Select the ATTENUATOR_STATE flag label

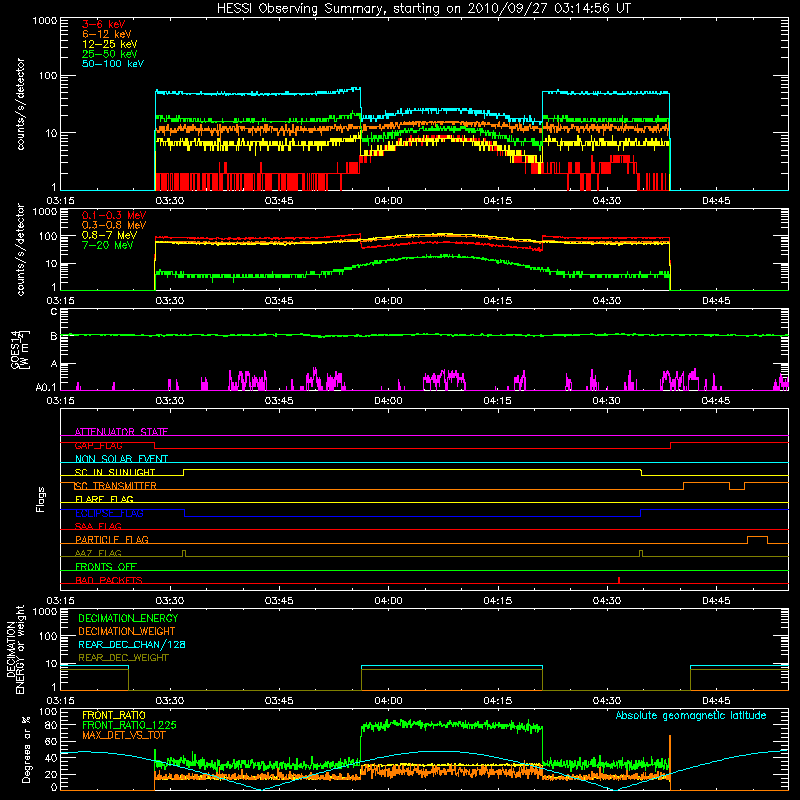121,432
